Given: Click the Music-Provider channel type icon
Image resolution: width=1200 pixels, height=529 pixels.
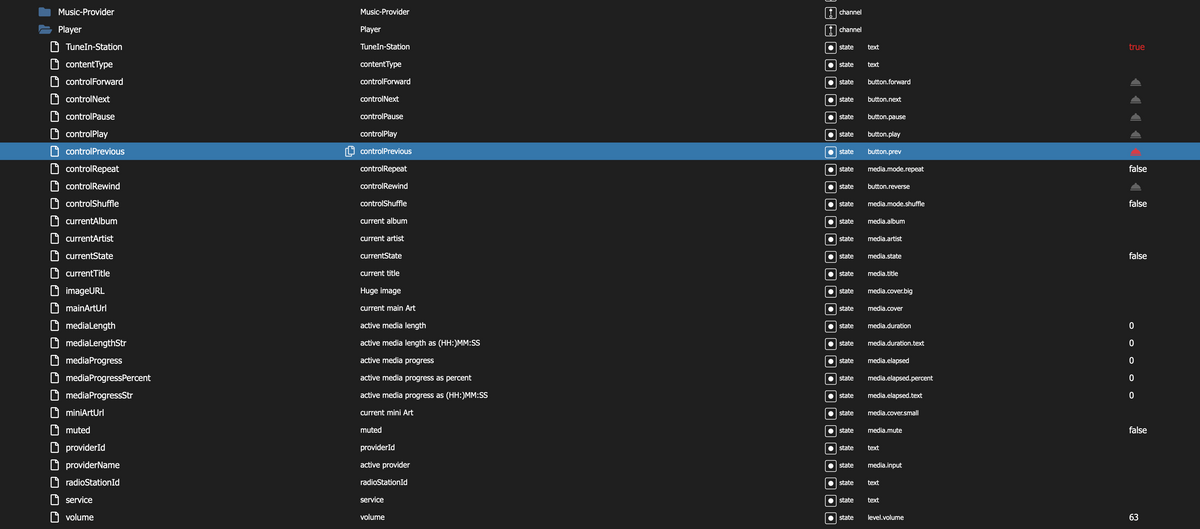Looking at the screenshot, I should pyautogui.click(x=829, y=12).
